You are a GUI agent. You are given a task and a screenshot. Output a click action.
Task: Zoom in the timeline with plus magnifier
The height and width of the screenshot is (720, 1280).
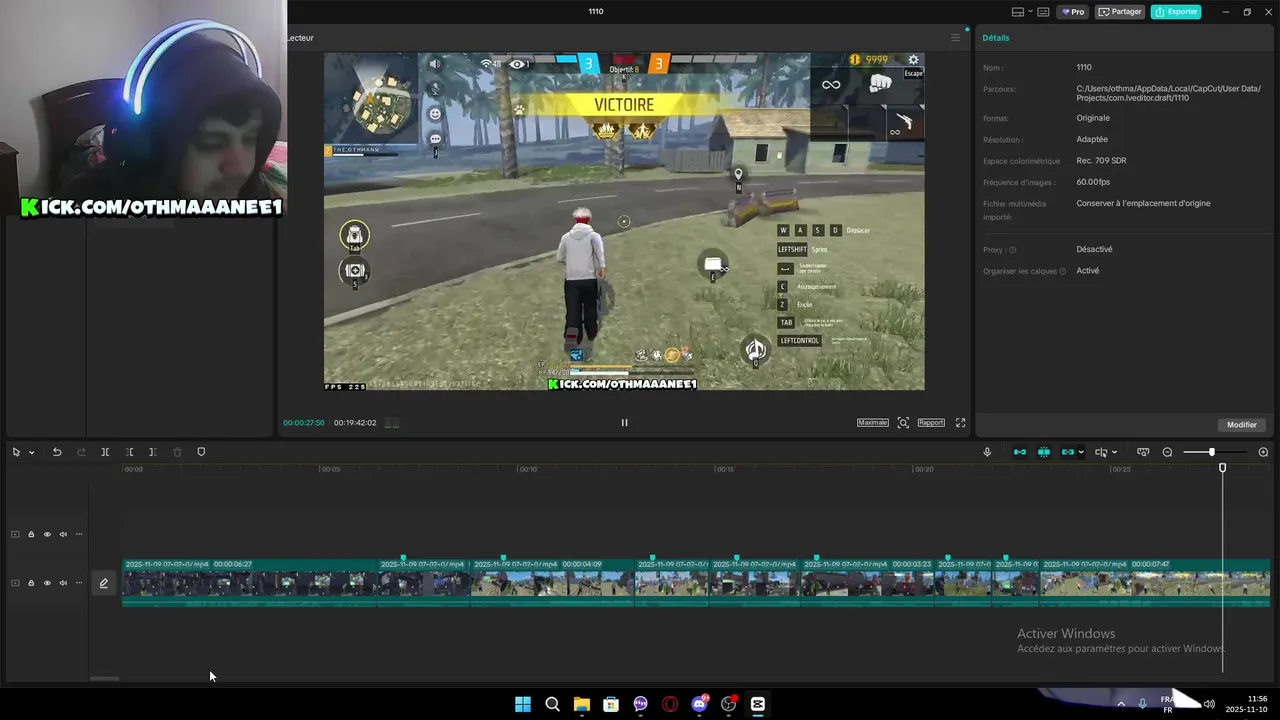[1263, 452]
